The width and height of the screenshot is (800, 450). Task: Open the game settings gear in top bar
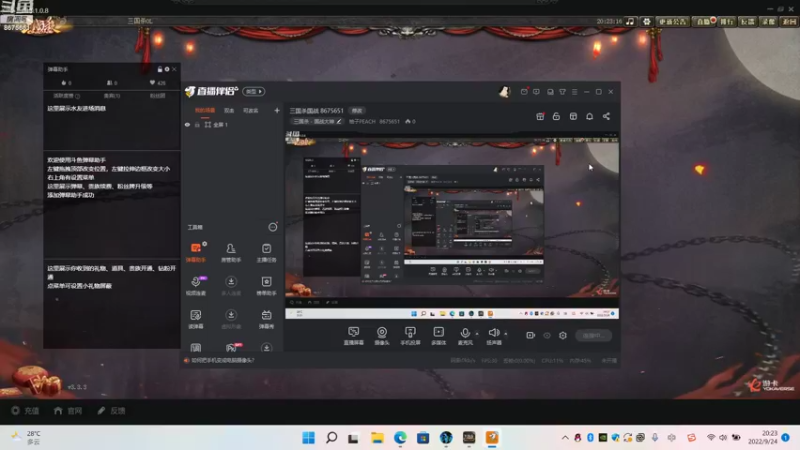[646, 21]
